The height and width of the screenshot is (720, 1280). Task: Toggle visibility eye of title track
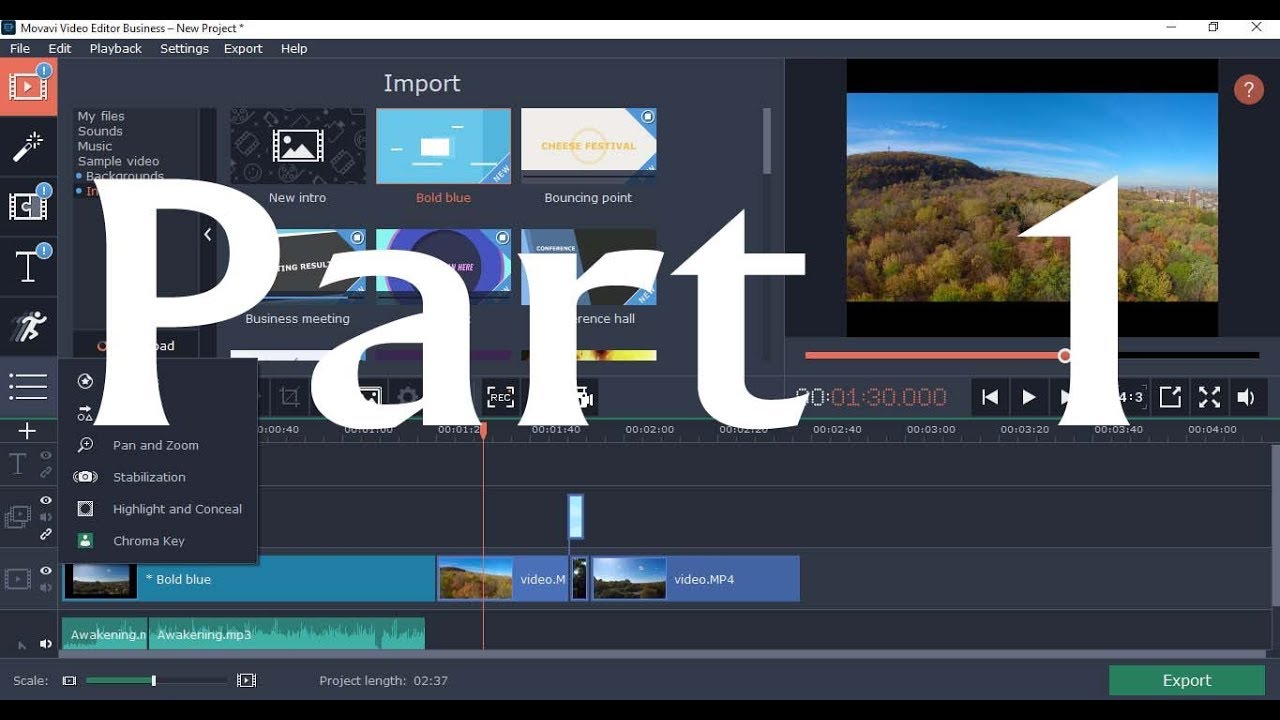[46, 456]
